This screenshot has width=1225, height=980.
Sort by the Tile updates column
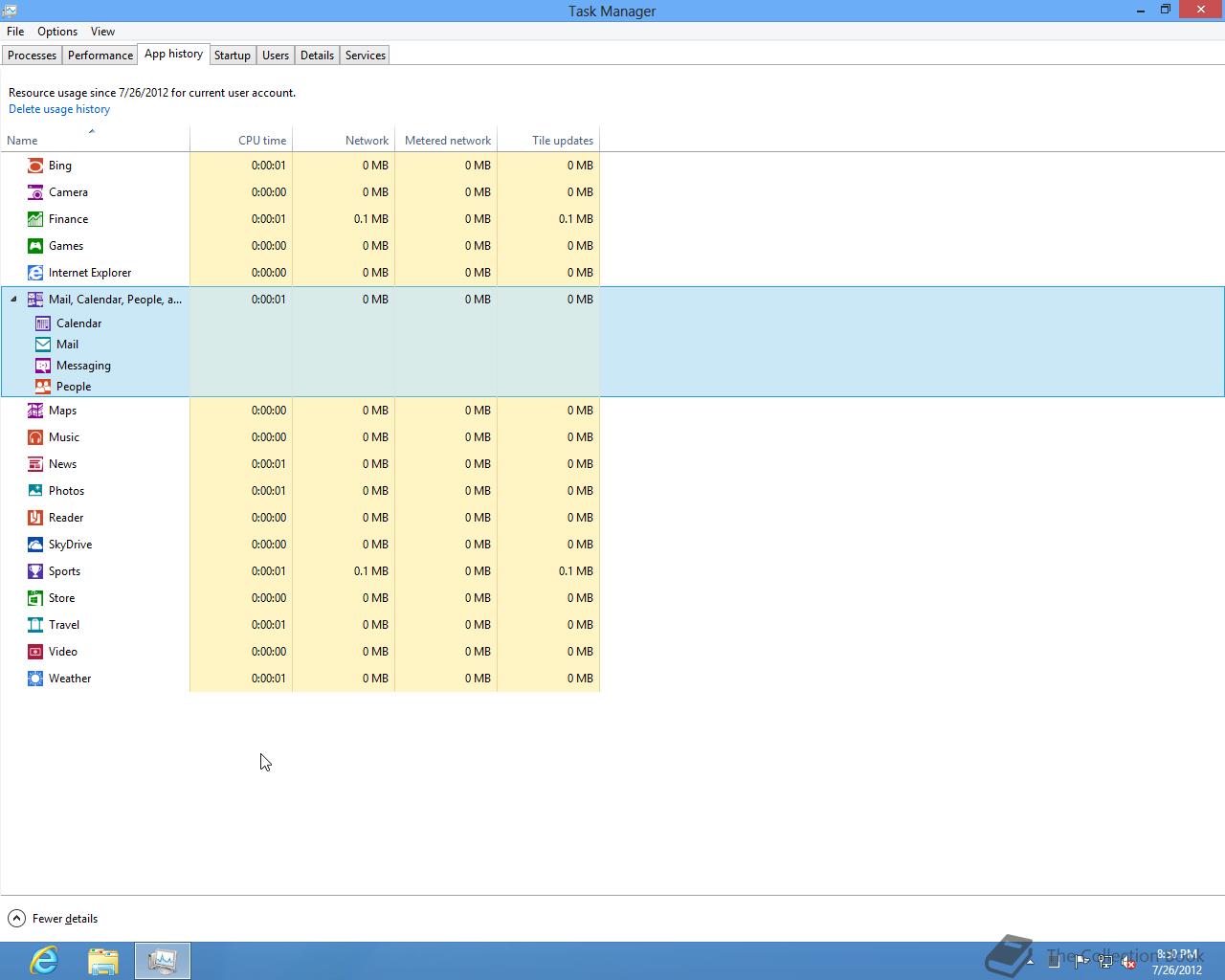tap(548, 140)
